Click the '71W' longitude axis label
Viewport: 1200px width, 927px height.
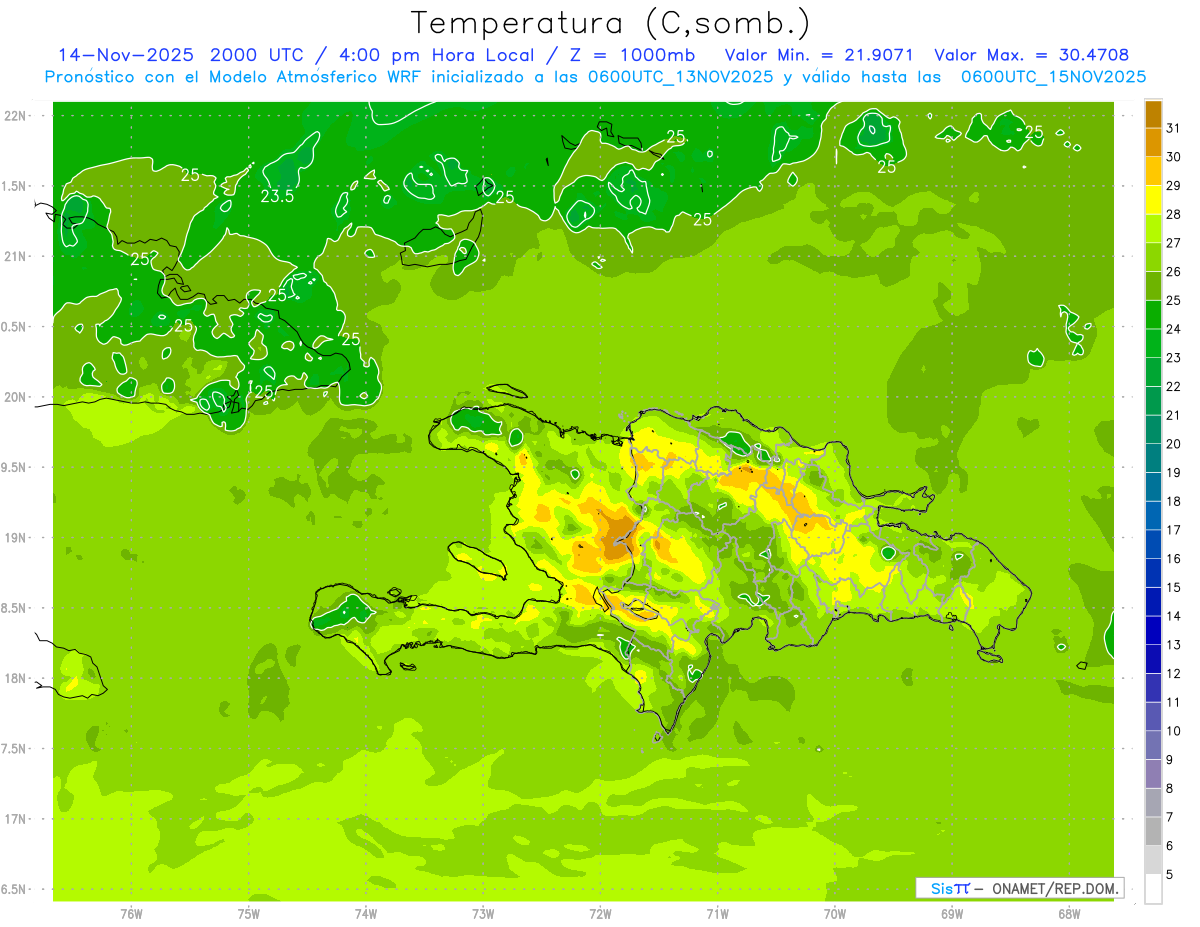(x=717, y=913)
